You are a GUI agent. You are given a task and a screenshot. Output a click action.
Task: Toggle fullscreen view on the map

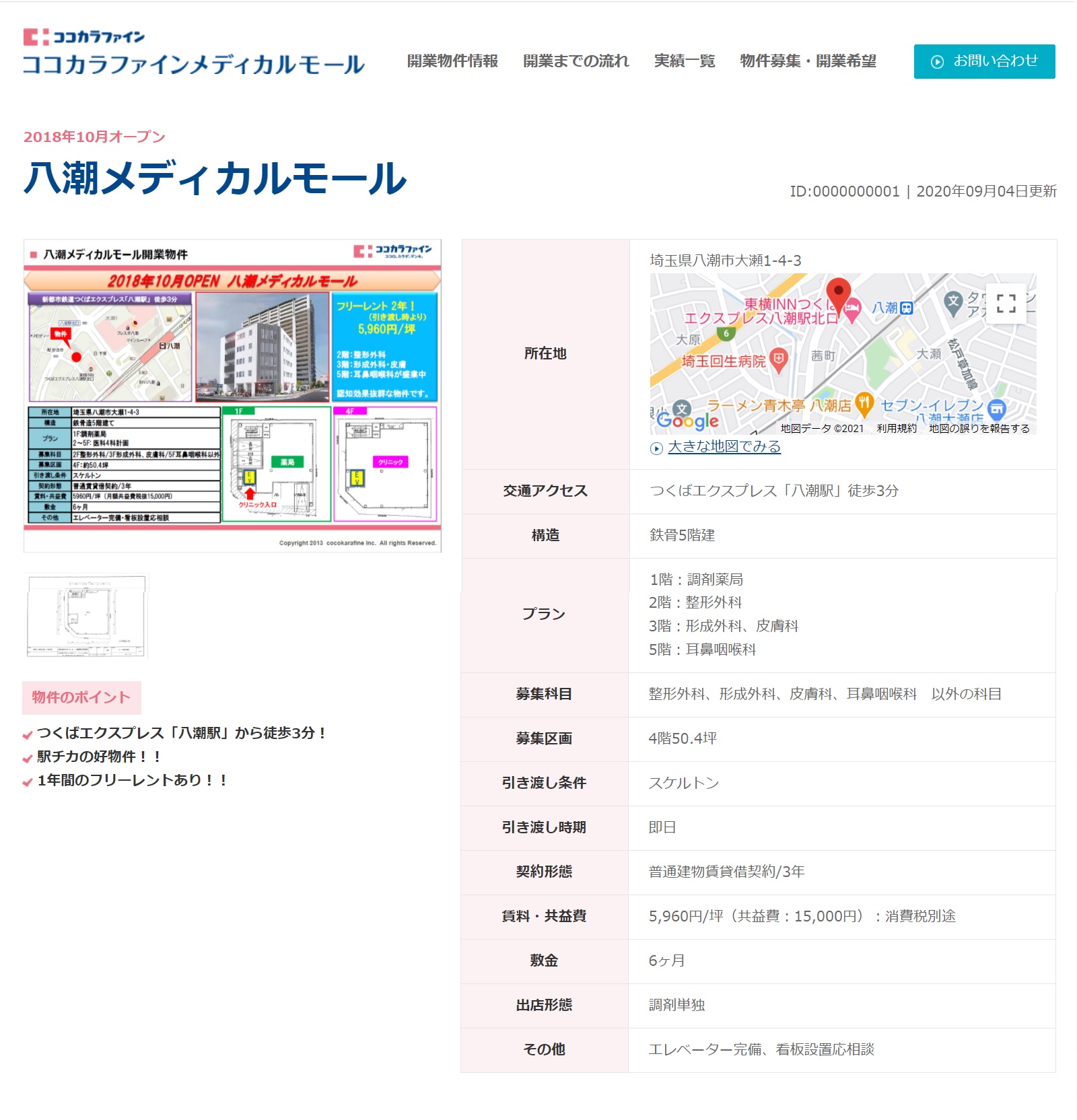click(x=1006, y=304)
